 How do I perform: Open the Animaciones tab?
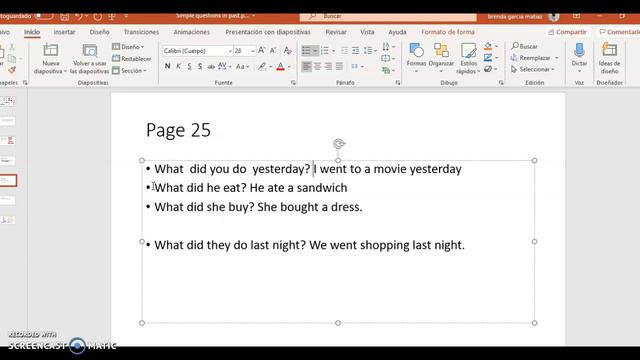coord(191,32)
